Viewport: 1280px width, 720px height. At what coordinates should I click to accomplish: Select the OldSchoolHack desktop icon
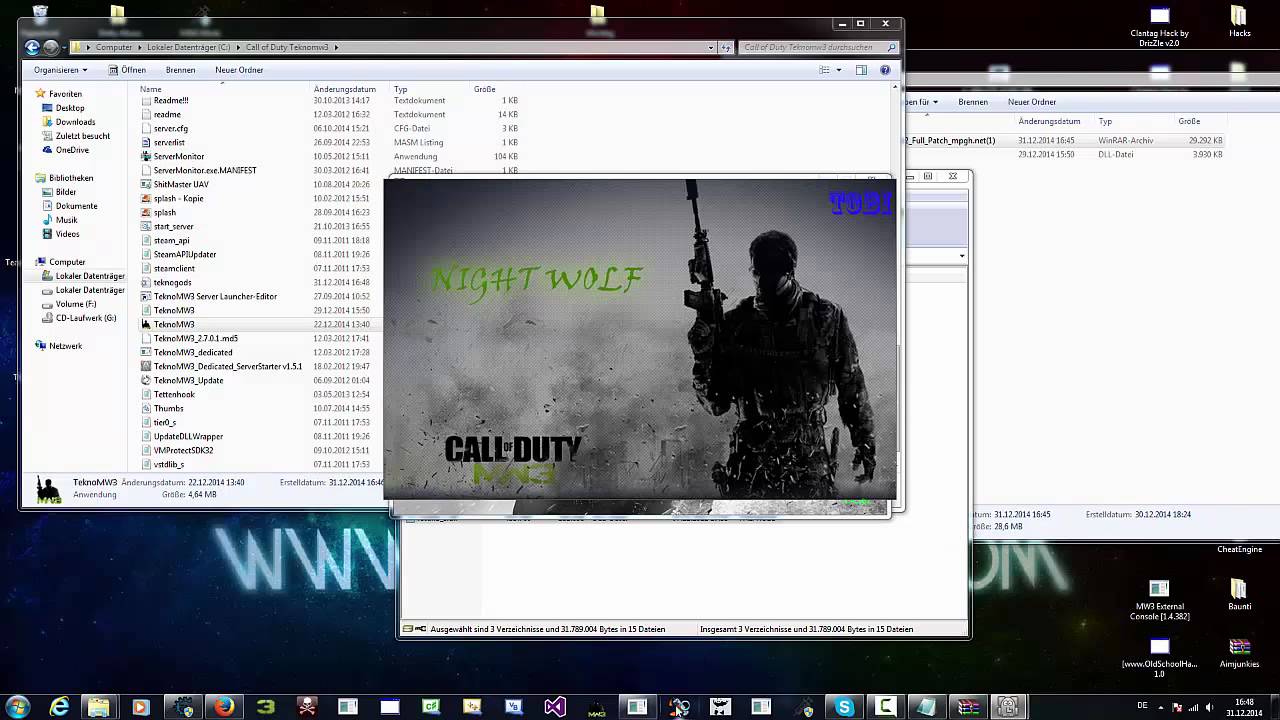coord(1159,657)
